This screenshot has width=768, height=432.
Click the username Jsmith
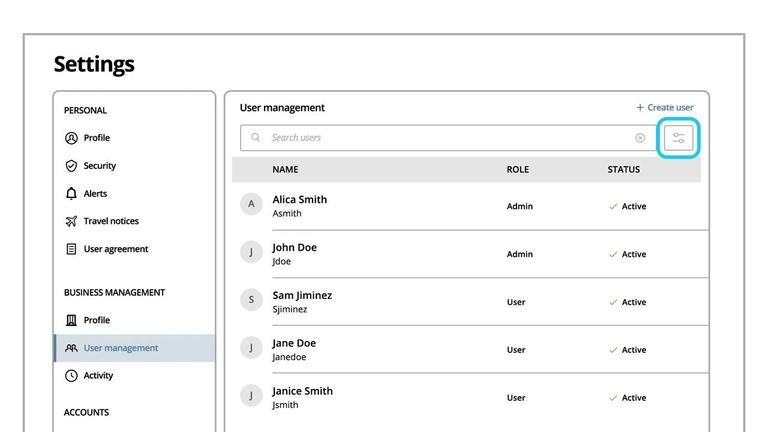coord(285,405)
